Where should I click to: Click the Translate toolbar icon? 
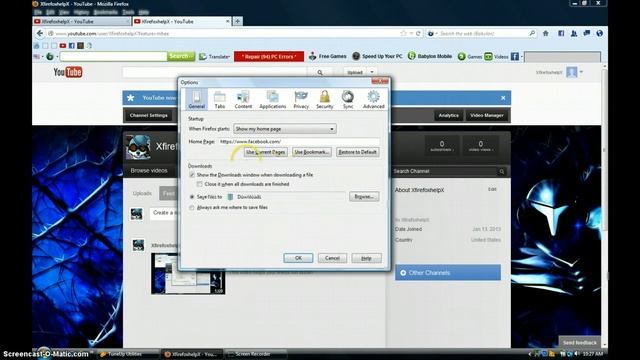pyautogui.click(x=214, y=57)
